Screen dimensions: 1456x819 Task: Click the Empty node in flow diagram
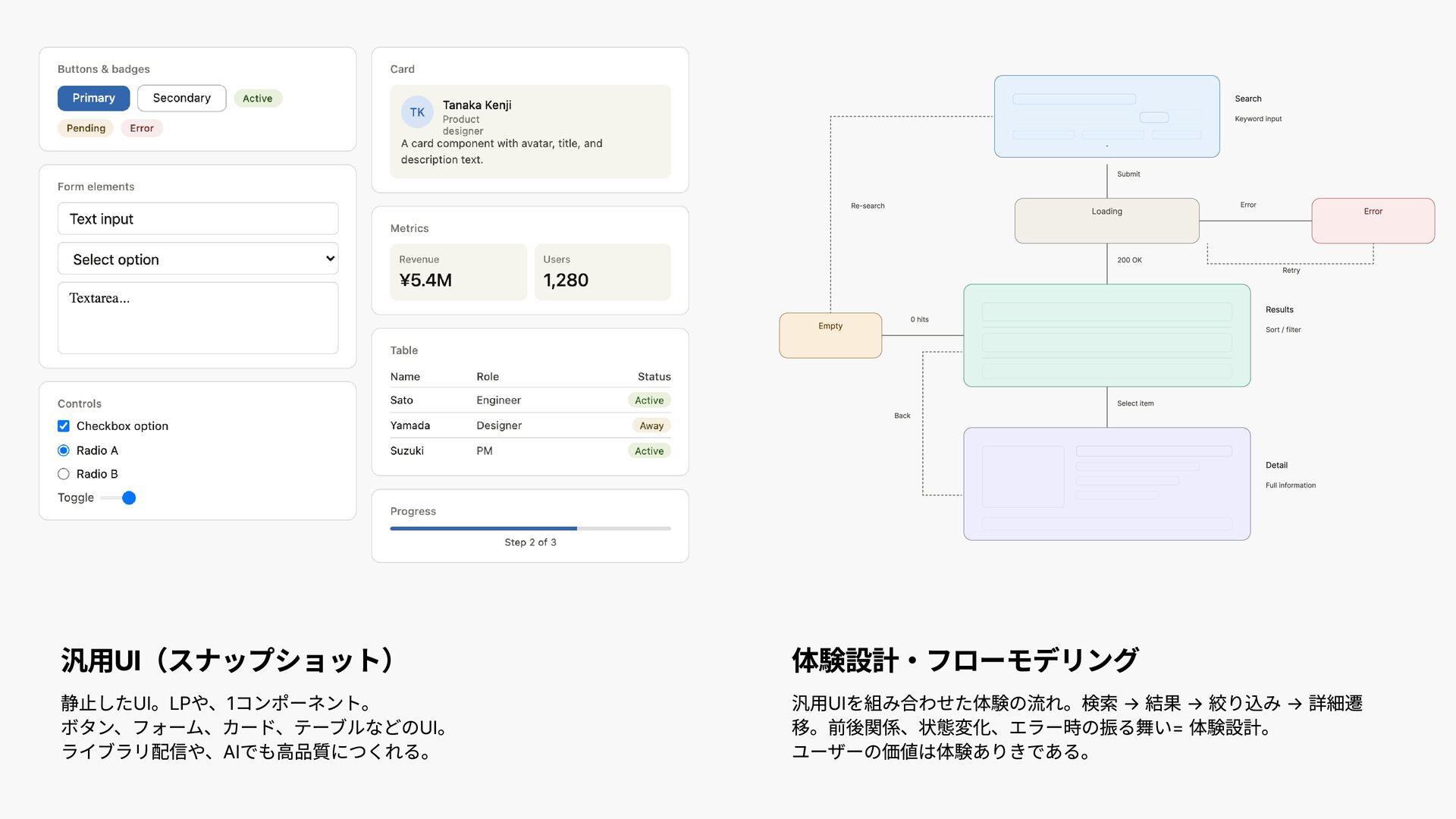tap(830, 335)
